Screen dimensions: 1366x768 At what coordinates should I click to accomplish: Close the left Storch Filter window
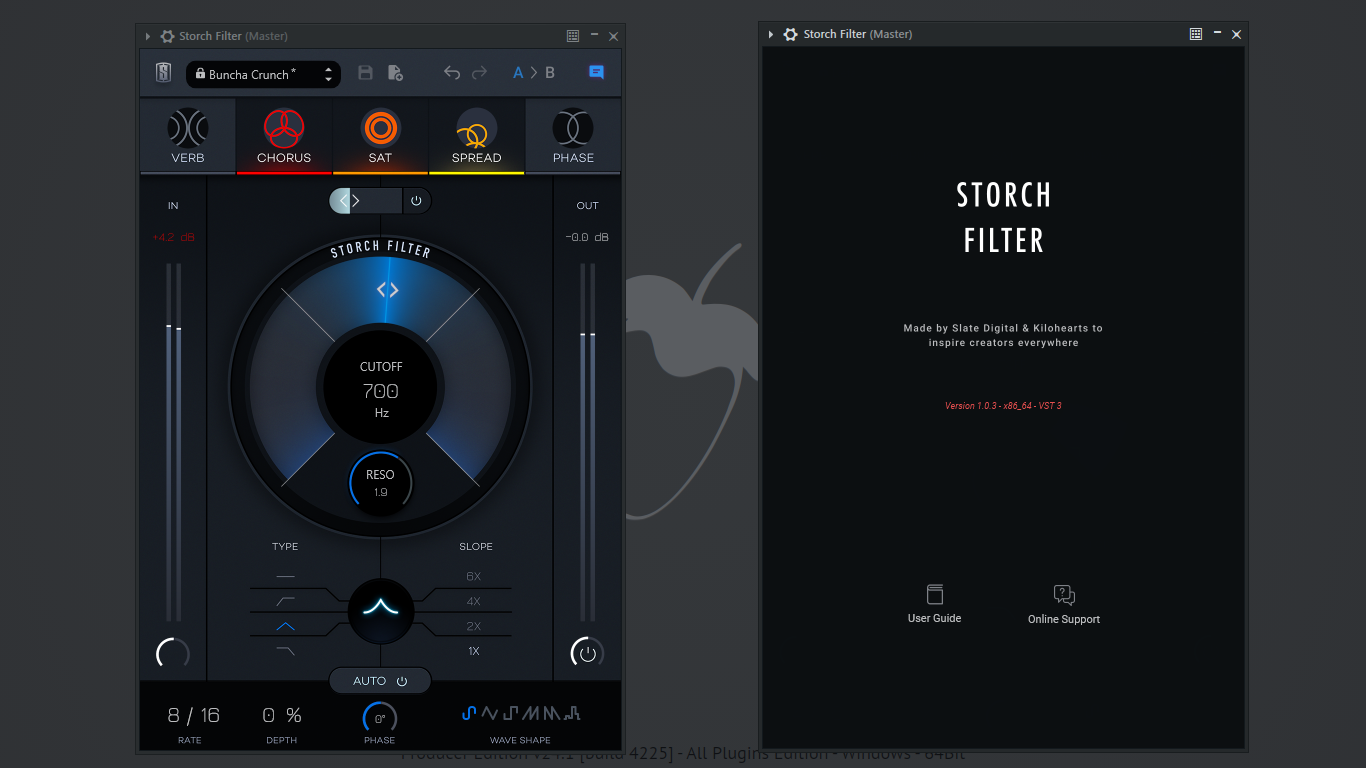point(613,36)
